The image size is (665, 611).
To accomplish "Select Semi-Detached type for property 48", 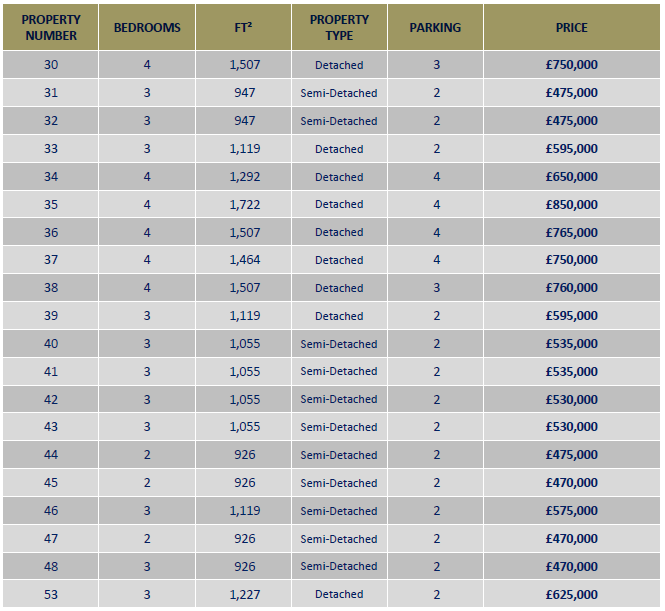I will pyautogui.click(x=339, y=567).
